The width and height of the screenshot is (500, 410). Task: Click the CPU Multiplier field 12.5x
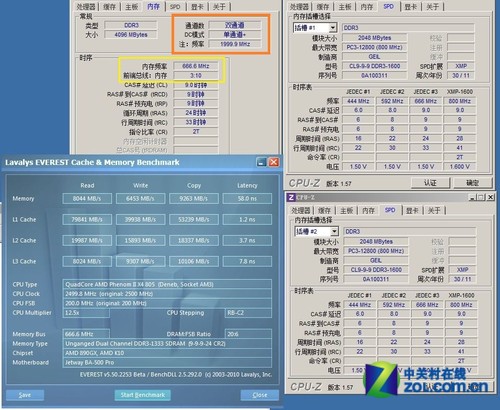[x=86, y=313]
